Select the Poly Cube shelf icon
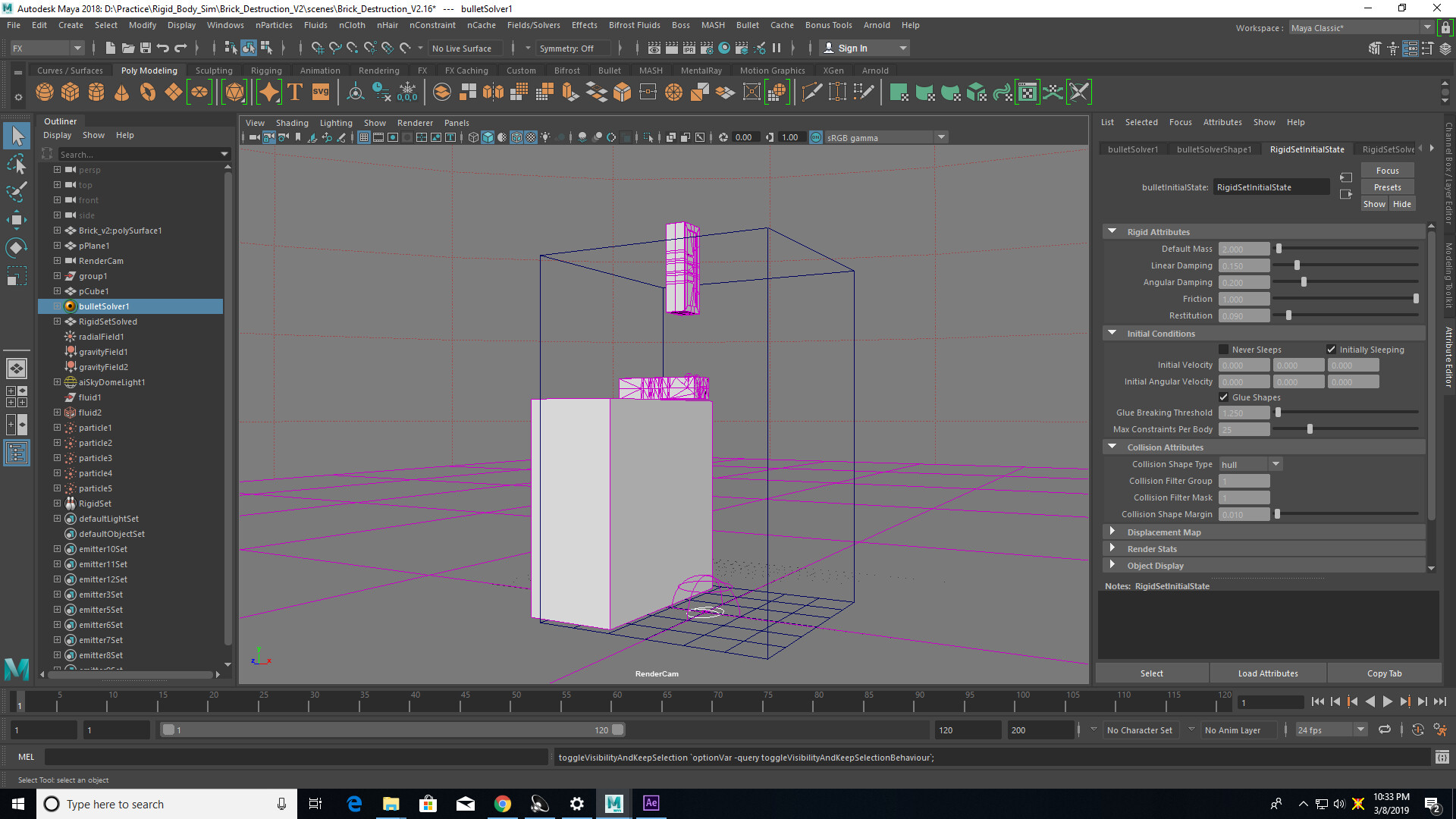1456x819 pixels. [x=70, y=92]
